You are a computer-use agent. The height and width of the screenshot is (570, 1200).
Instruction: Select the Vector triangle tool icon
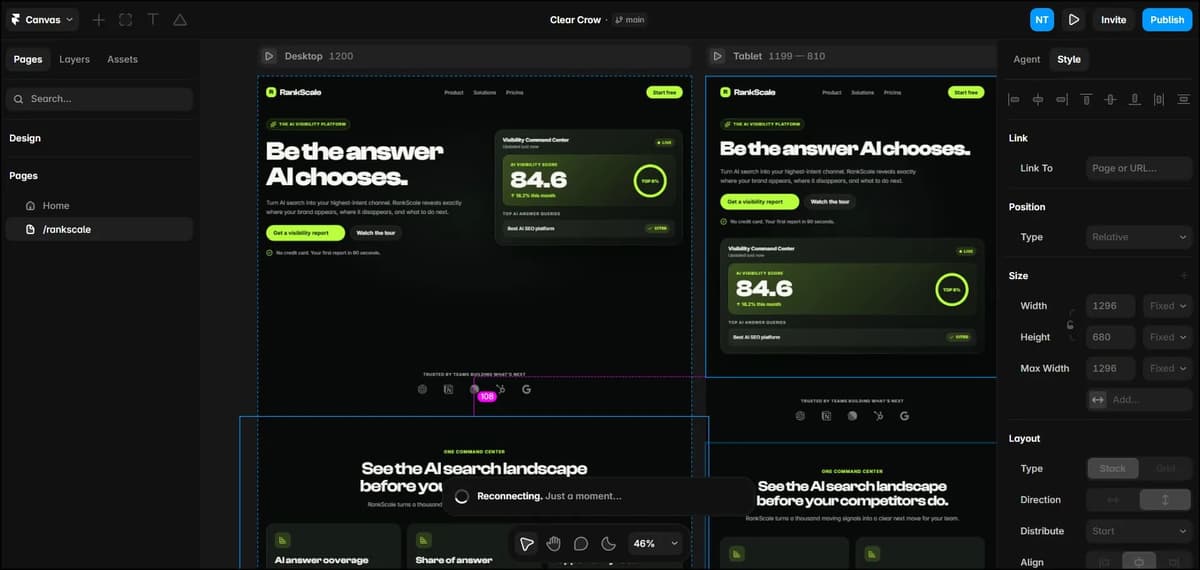click(180, 19)
